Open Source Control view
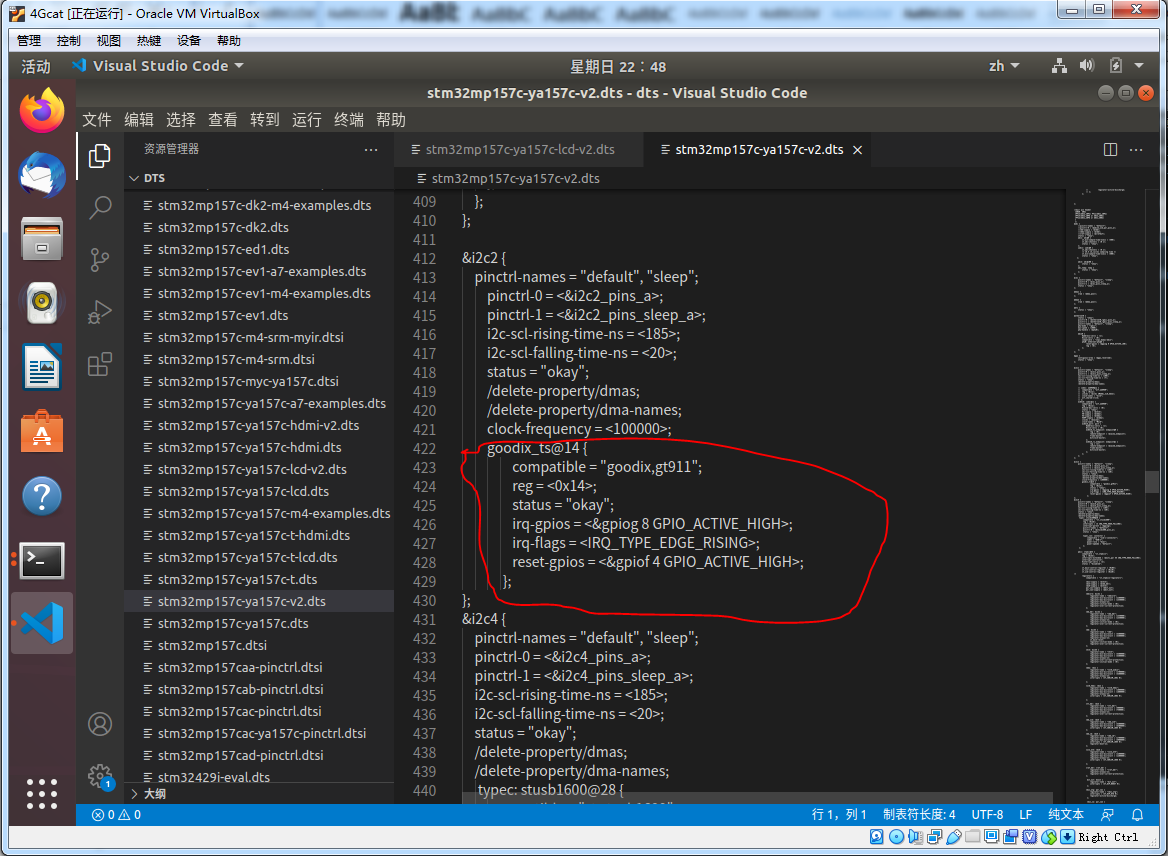The image size is (1168, 856). pos(100,260)
